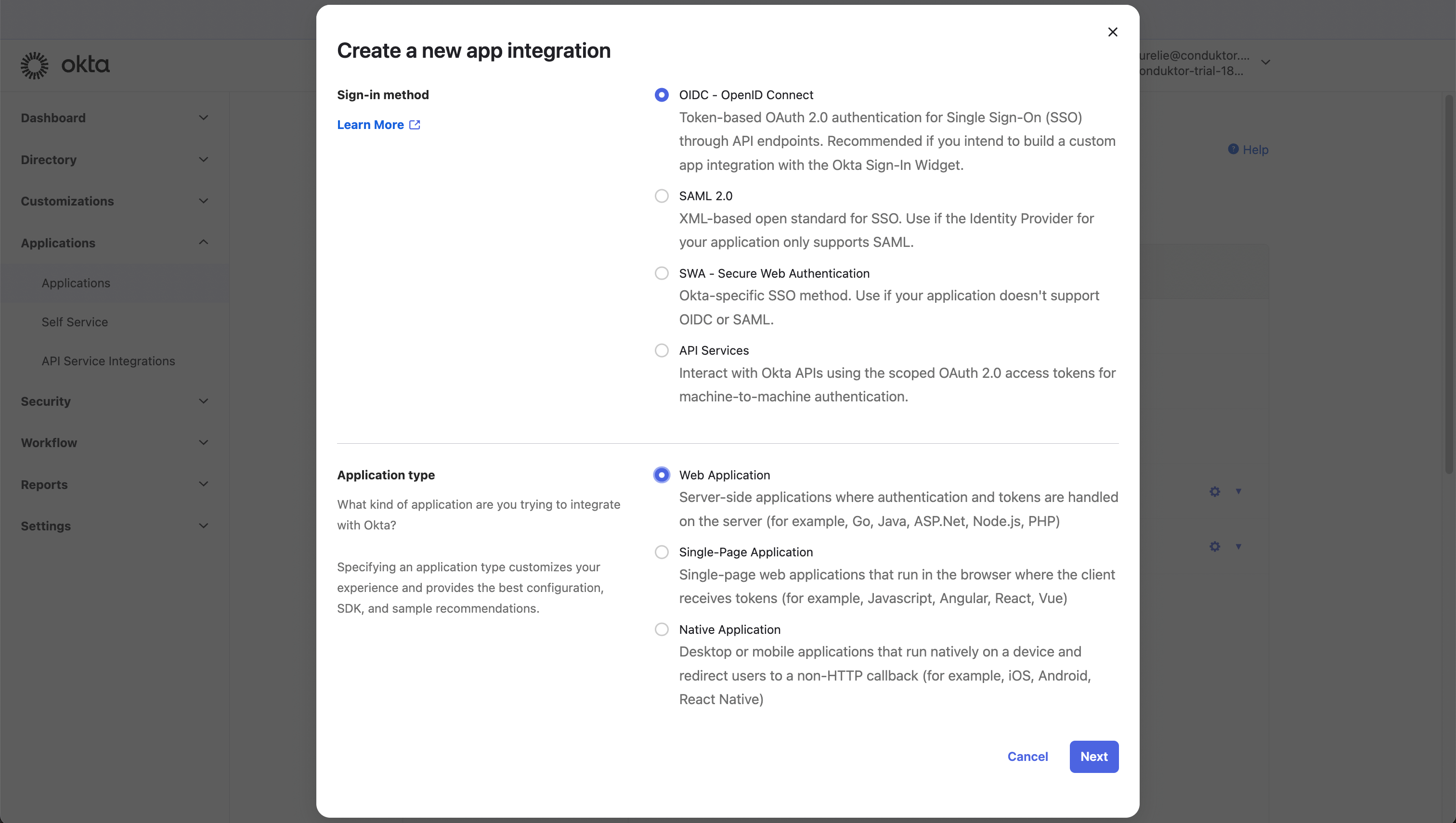1456x823 pixels.
Task: Select SAML 2.0 sign-in method
Action: coord(661,196)
